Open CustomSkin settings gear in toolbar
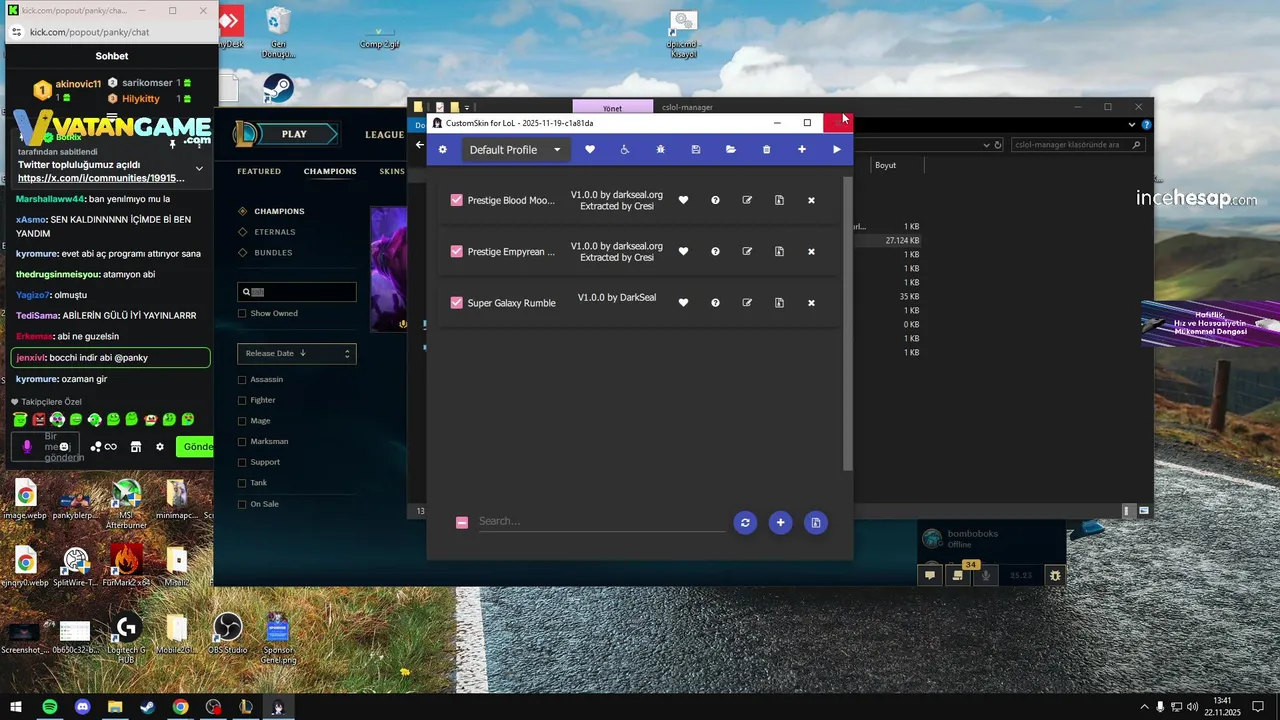 click(443, 150)
